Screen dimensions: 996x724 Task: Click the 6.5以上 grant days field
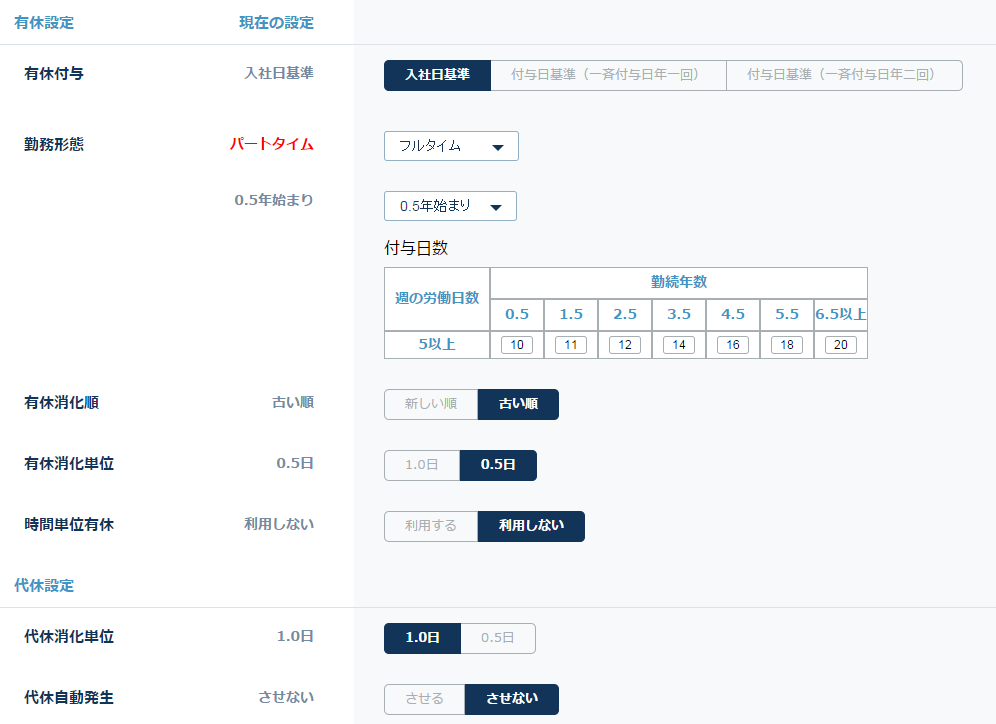pyautogui.click(x=841, y=345)
